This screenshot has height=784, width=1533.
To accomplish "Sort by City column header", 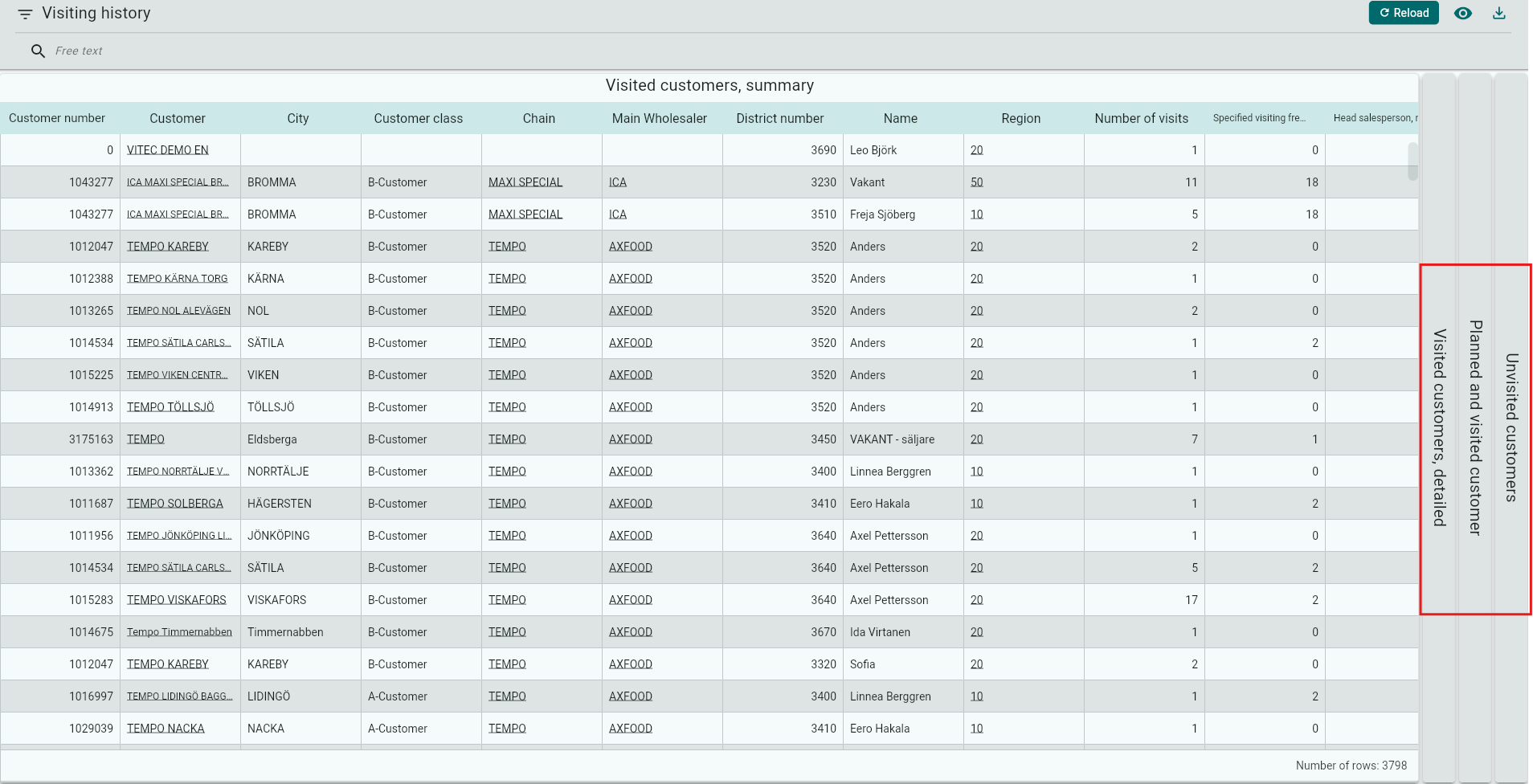I will (x=298, y=118).
